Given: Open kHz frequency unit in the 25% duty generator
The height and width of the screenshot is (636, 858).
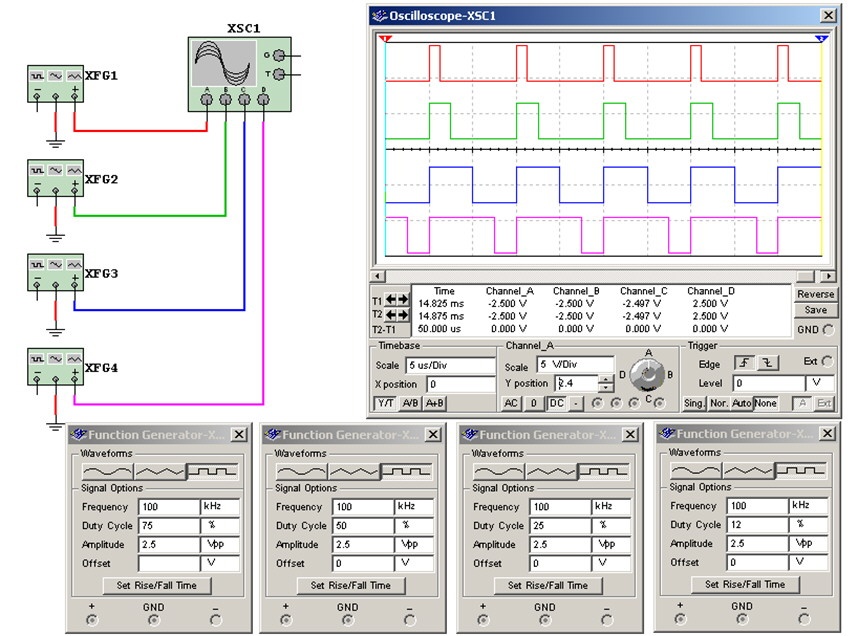Looking at the screenshot, I should coord(611,507).
